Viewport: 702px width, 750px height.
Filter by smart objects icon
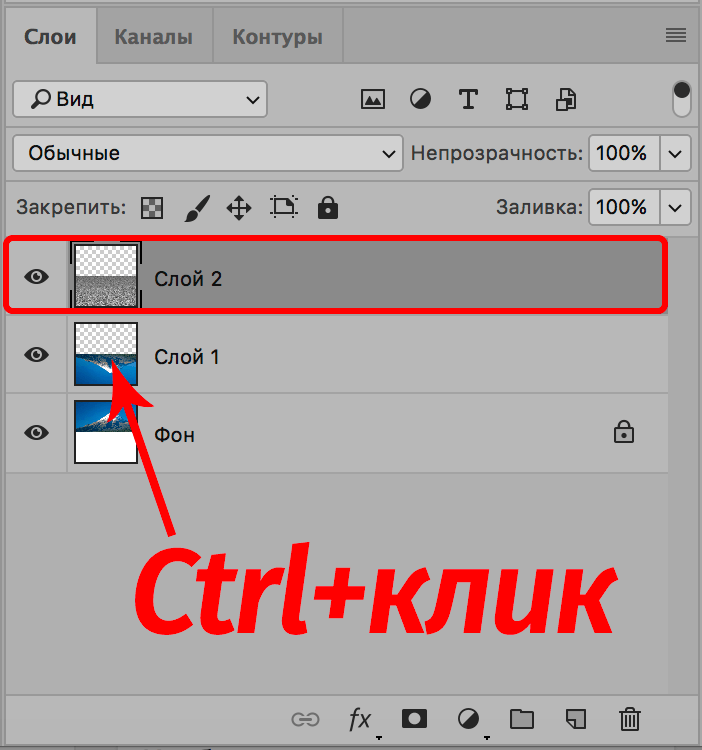[566, 99]
